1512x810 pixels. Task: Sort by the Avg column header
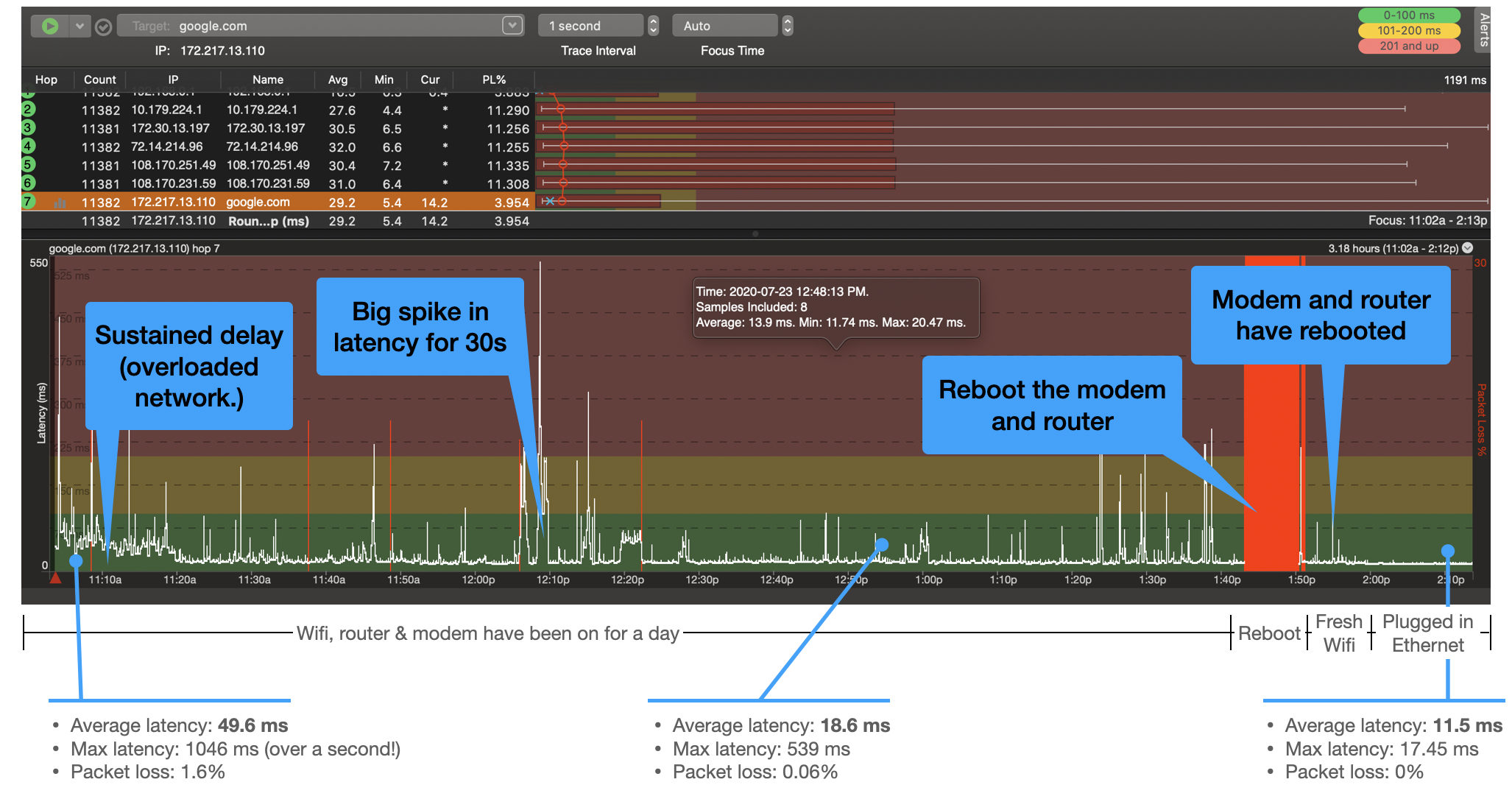(x=337, y=80)
